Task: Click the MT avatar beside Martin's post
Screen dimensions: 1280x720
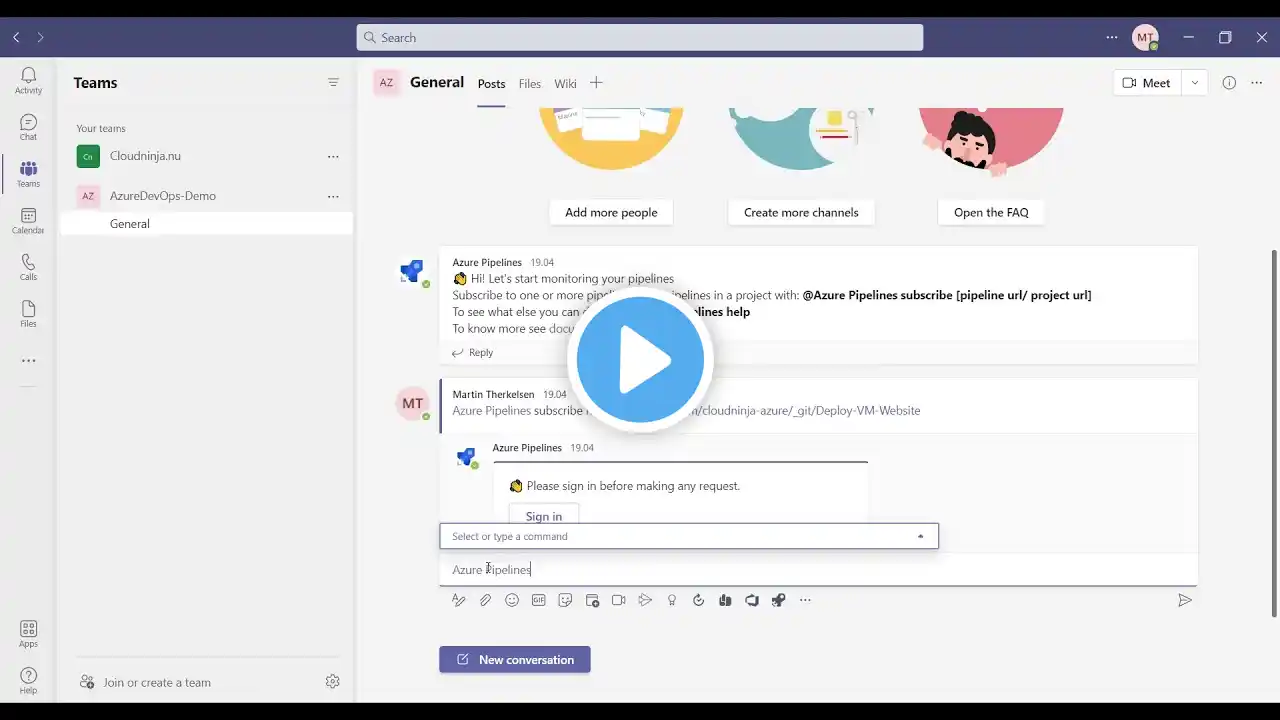Action: pos(413,404)
